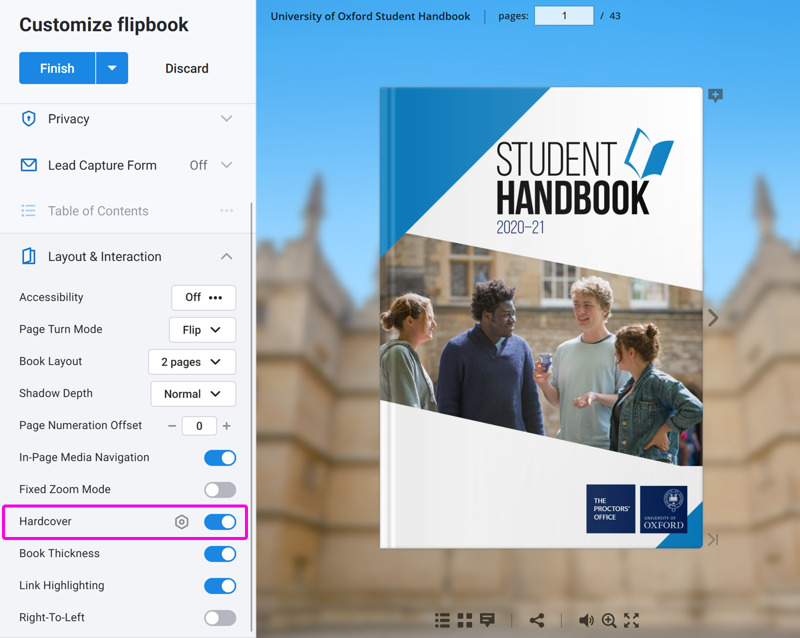Image resolution: width=800 pixels, height=638 pixels.
Task: Expand the Privacy section
Action: [226, 119]
